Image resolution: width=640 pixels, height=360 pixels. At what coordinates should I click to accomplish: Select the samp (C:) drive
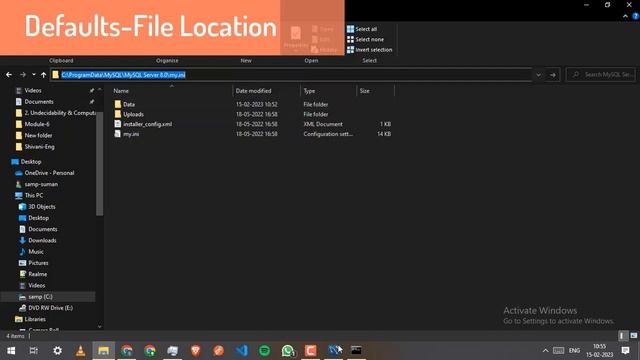[x=40, y=297]
